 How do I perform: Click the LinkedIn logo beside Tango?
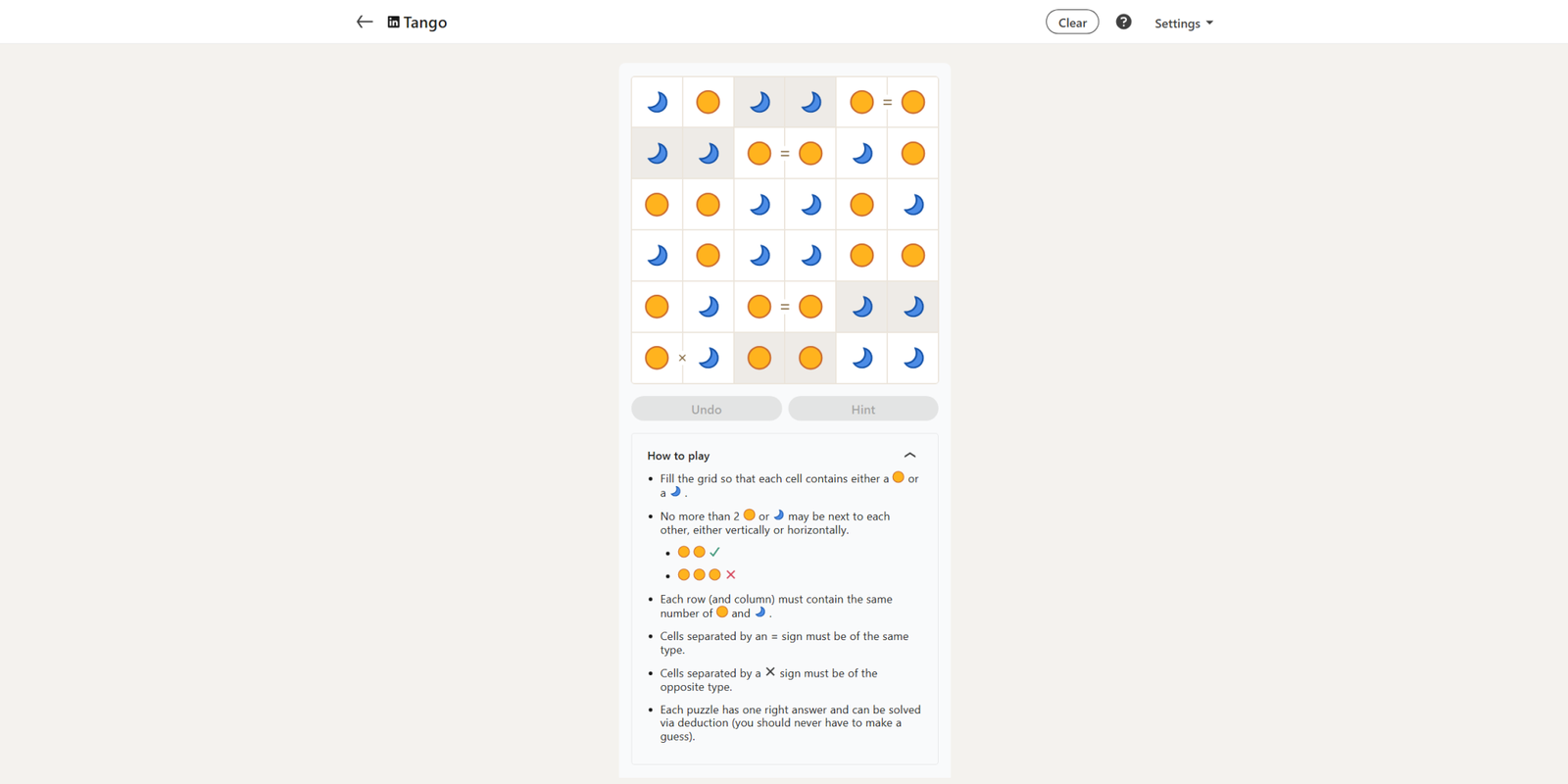pos(393,22)
